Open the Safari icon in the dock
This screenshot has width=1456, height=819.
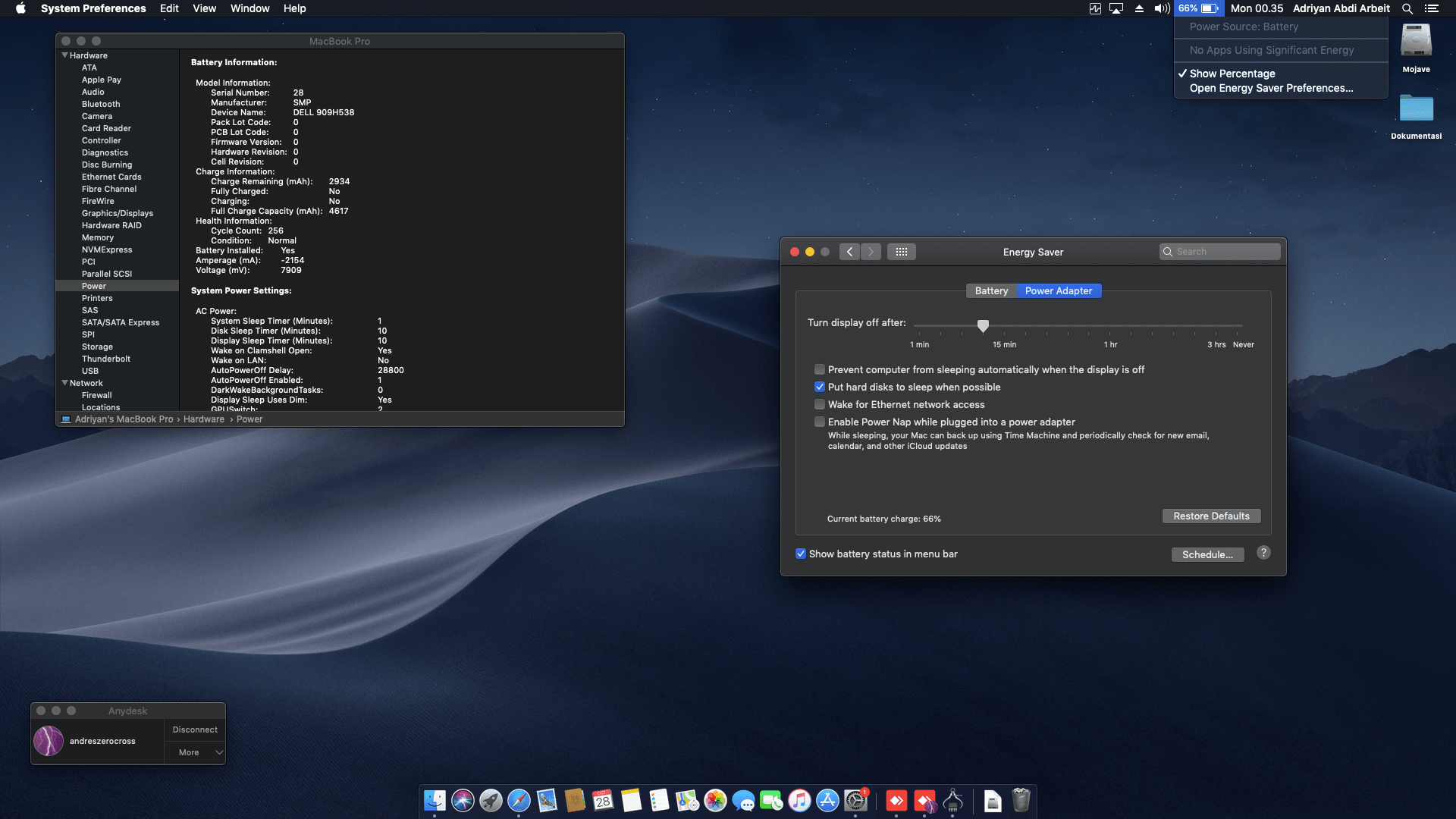click(x=519, y=800)
